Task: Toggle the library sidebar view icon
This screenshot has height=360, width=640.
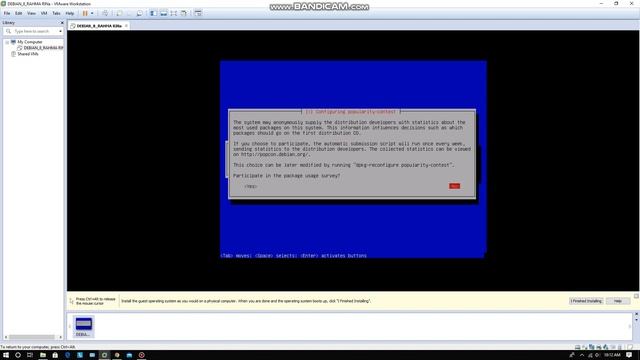Action: click(x=153, y=13)
